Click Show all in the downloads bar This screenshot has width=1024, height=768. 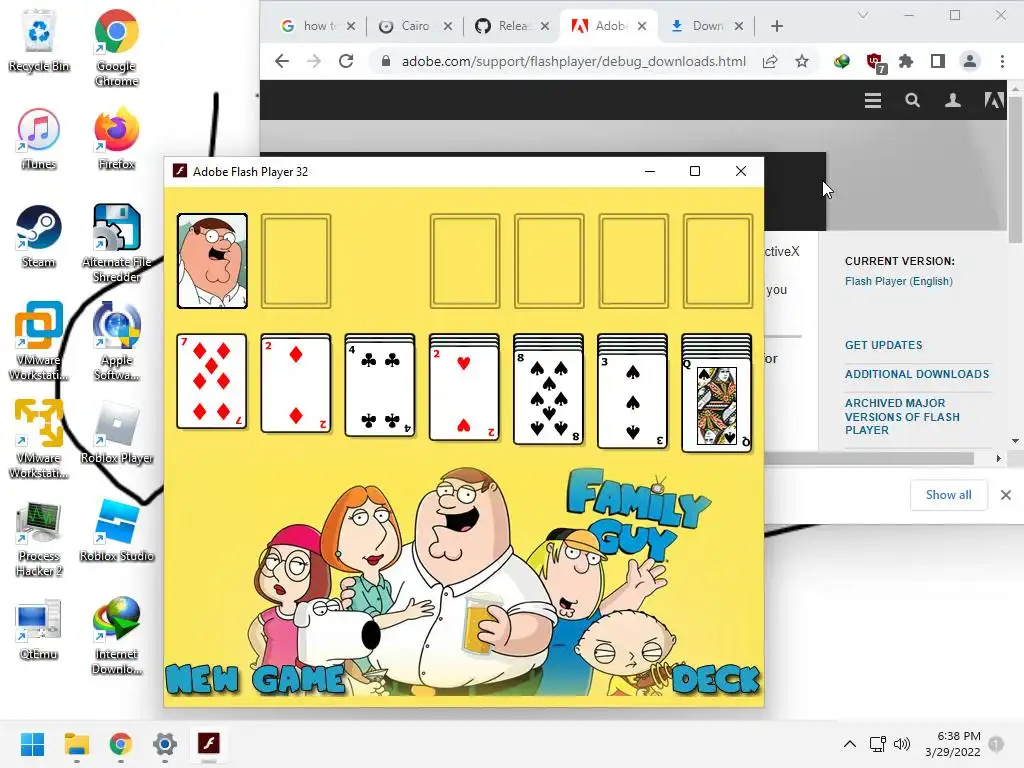tap(948, 495)
